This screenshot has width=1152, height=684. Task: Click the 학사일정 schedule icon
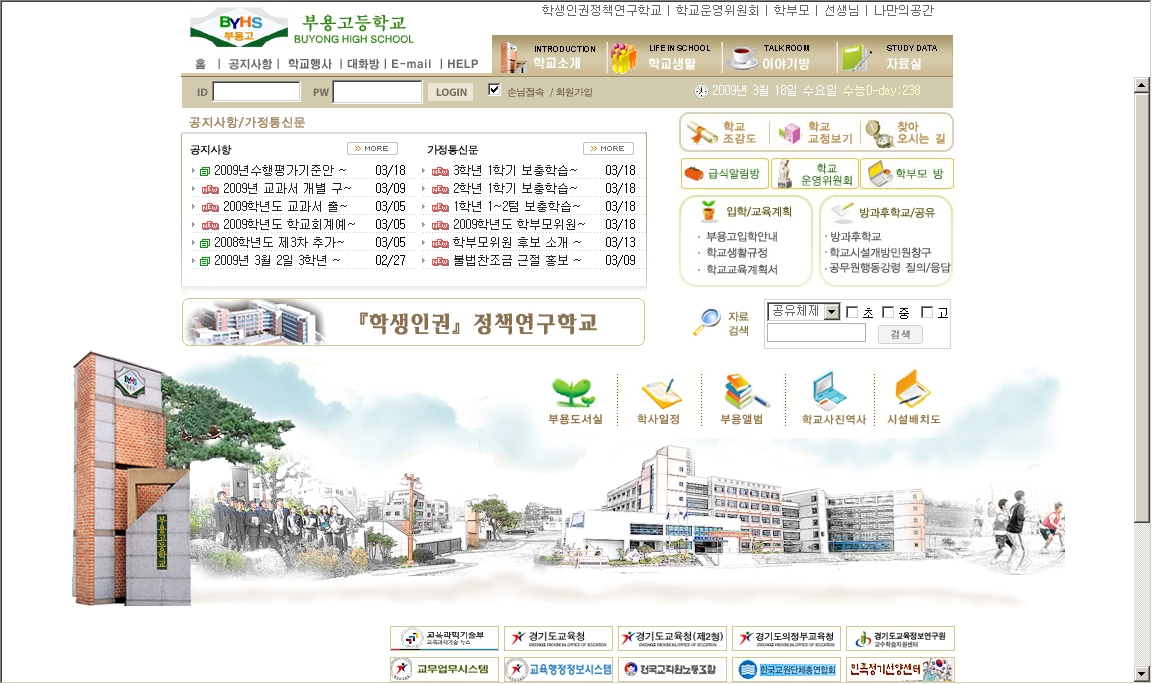(658, 391)
